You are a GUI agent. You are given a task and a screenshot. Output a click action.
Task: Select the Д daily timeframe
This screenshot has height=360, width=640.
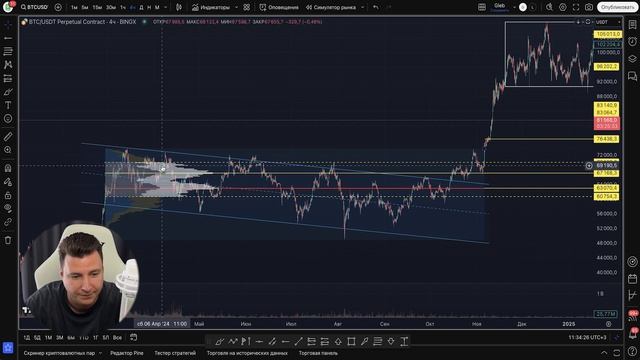141,7
